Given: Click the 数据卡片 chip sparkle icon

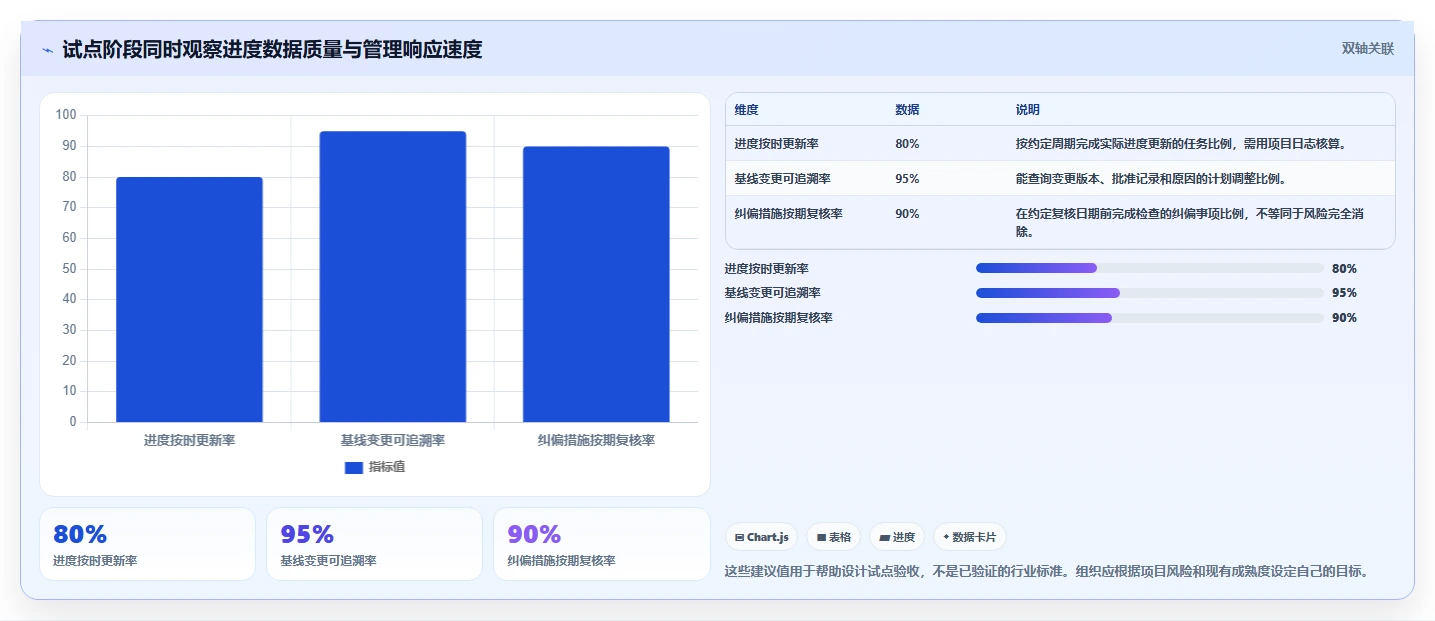Looking at the screenshot, I should (x=946, y=537).
